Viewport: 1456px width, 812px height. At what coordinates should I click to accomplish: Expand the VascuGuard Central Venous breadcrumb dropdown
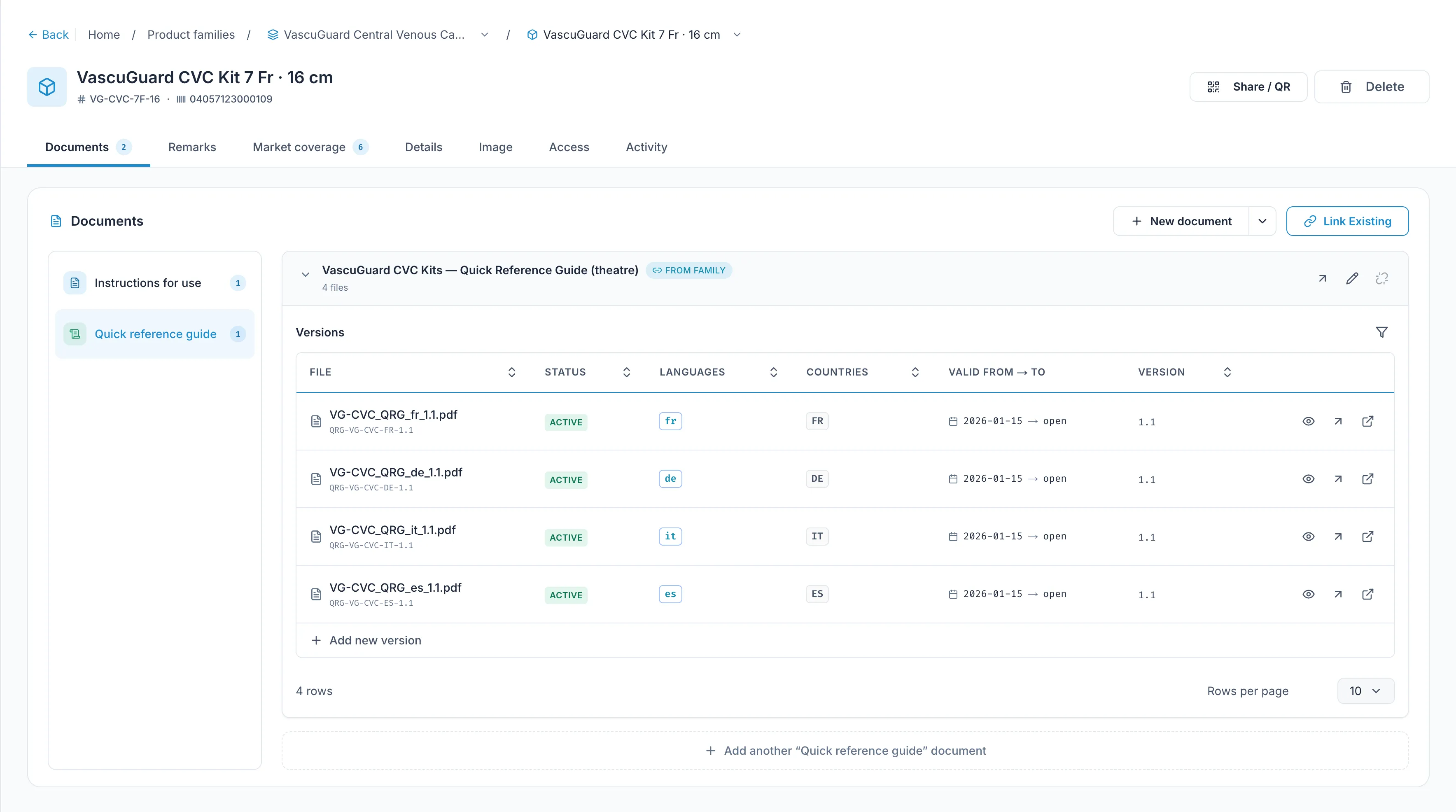click(484, 35)
